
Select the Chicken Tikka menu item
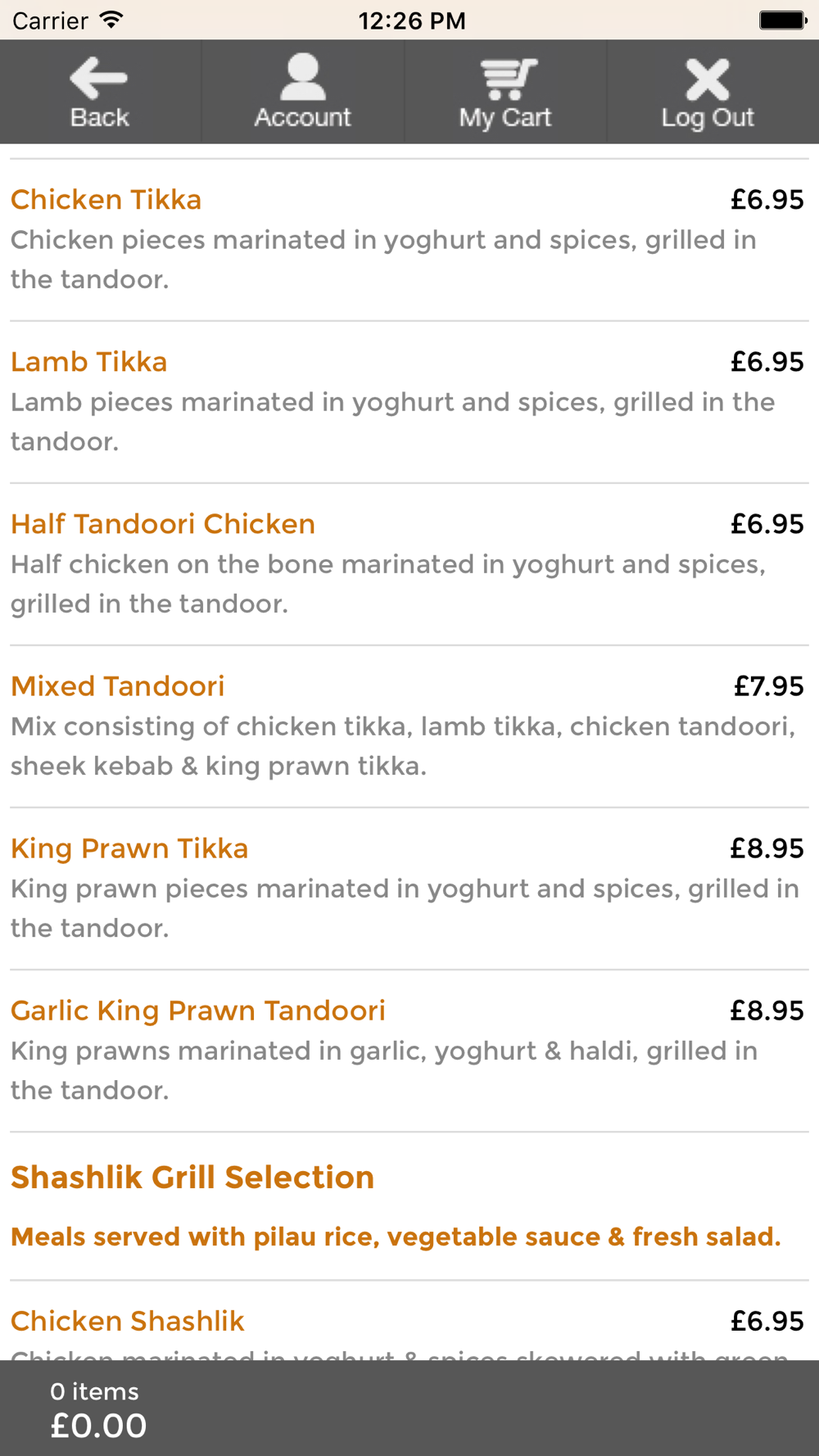106,200
